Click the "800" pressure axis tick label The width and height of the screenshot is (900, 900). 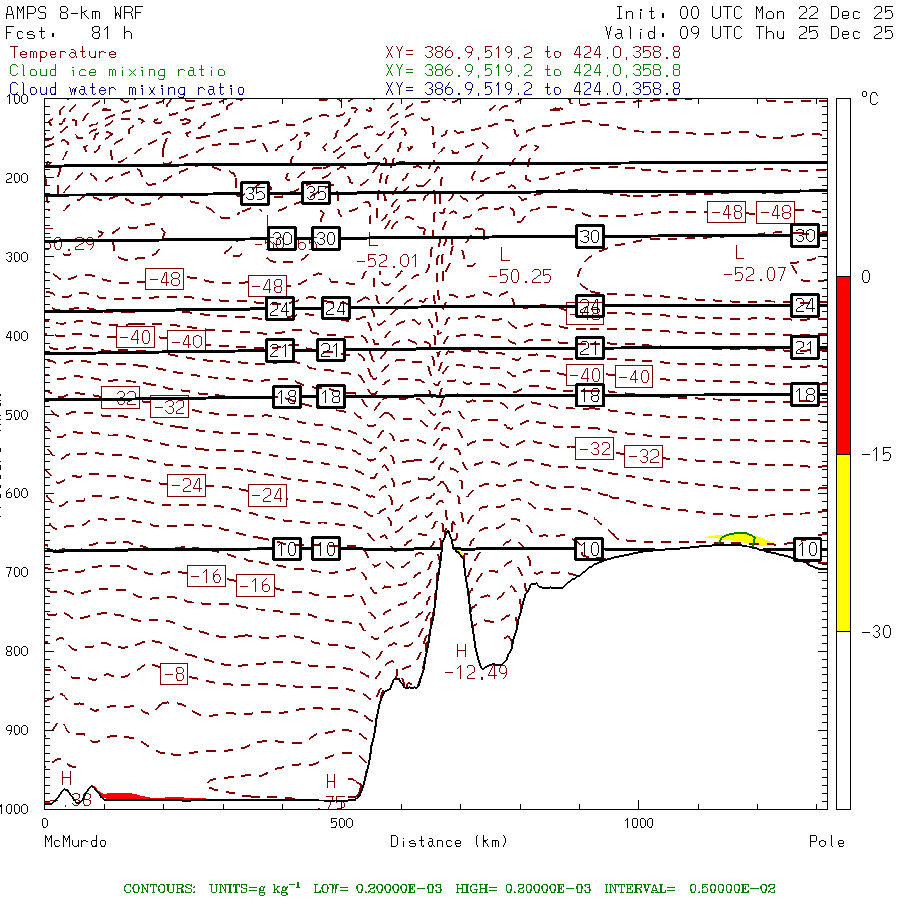(17, 651)
